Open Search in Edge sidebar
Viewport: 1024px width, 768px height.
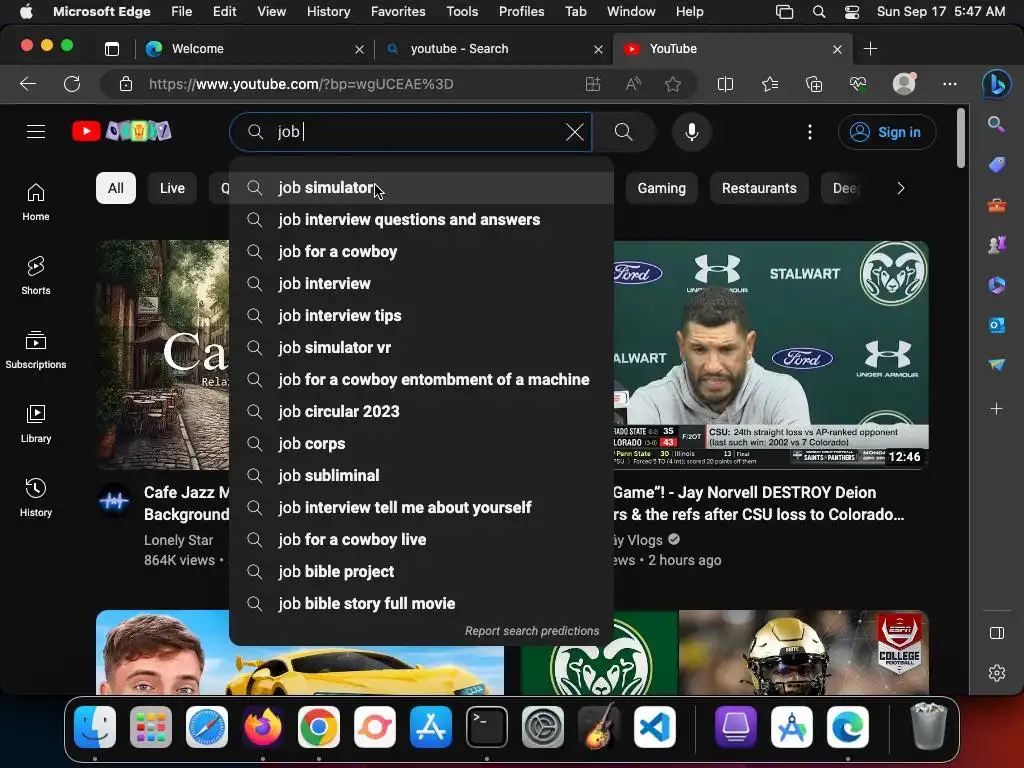point(997,124)
